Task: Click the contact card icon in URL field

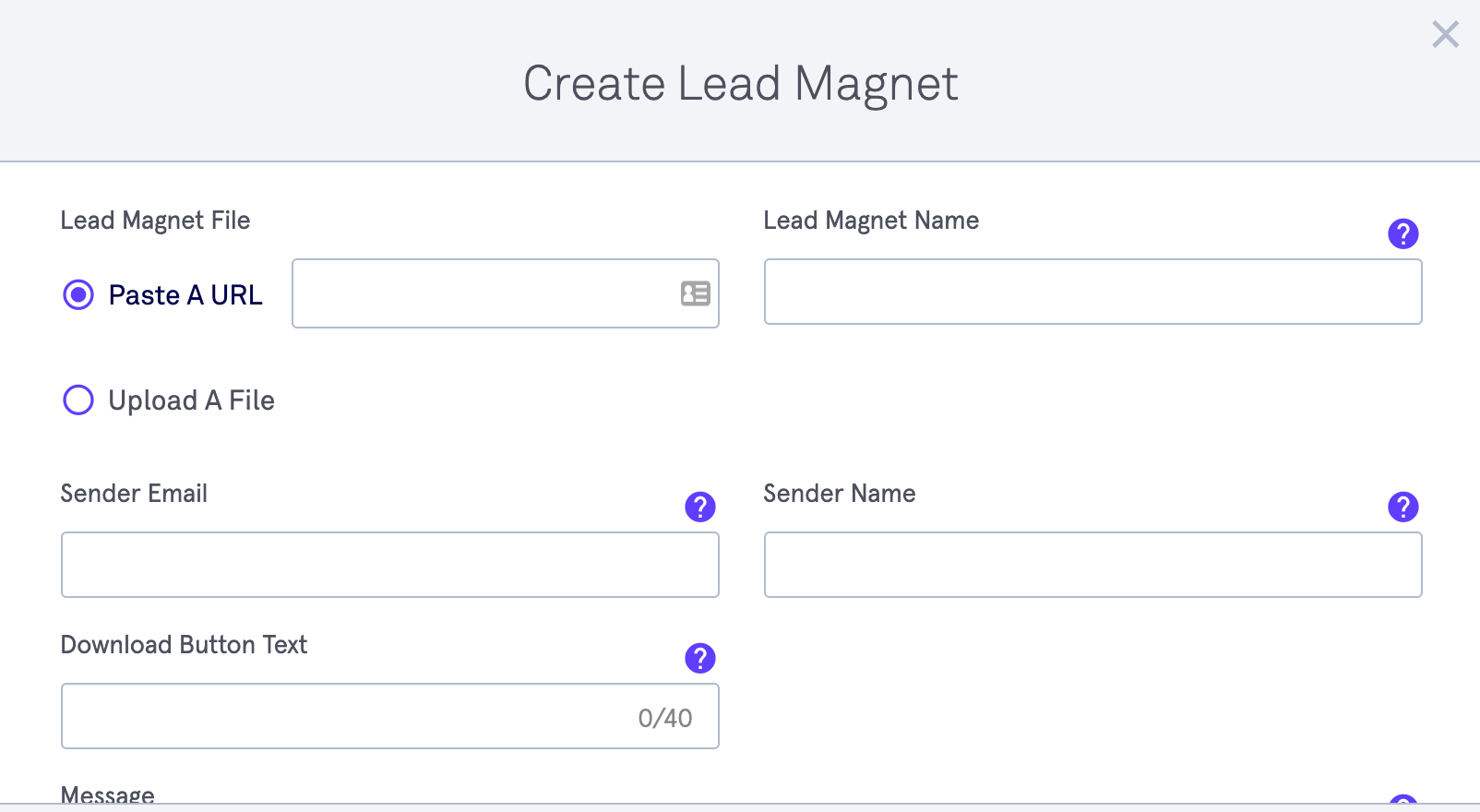Action: (x=695, y=293)
